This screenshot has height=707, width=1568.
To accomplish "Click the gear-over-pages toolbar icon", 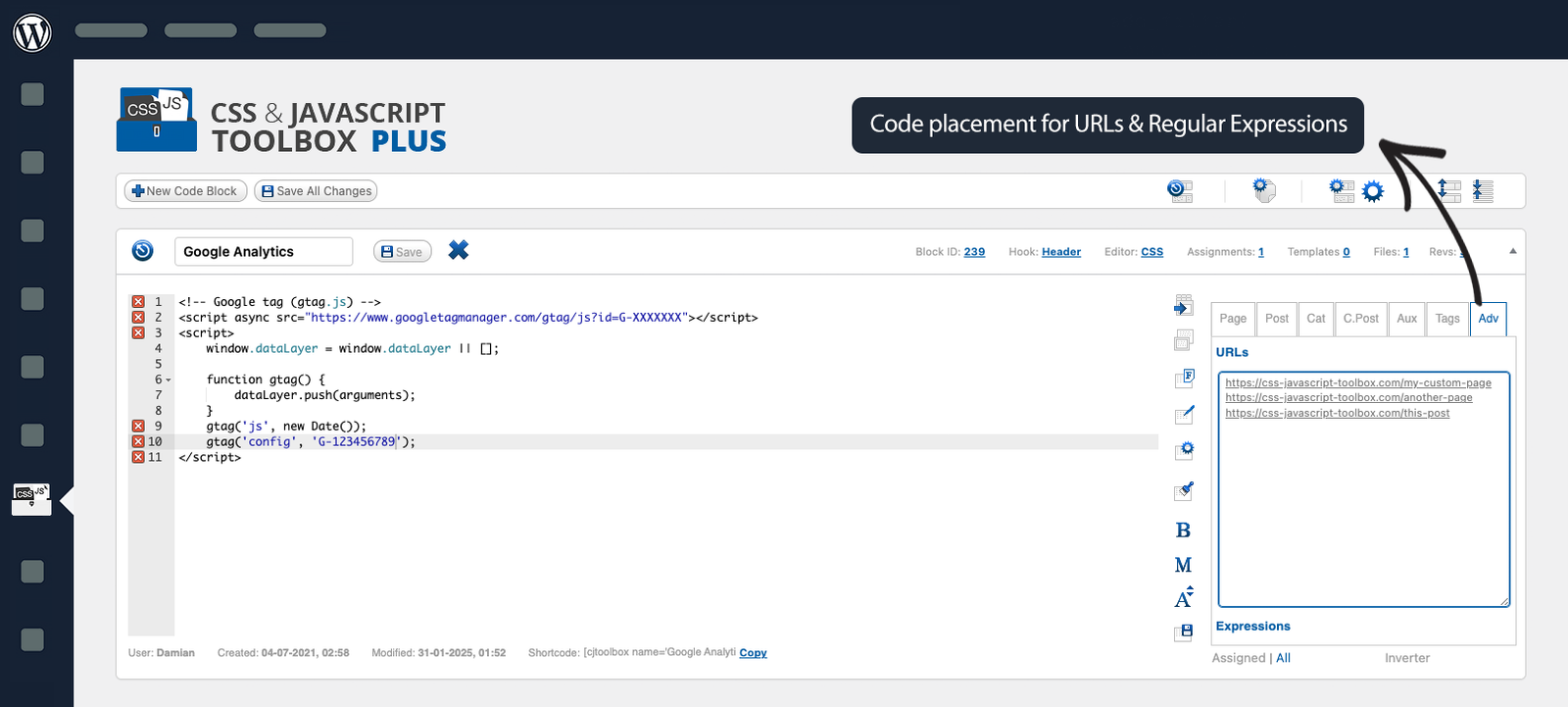I will (1264, 190).
